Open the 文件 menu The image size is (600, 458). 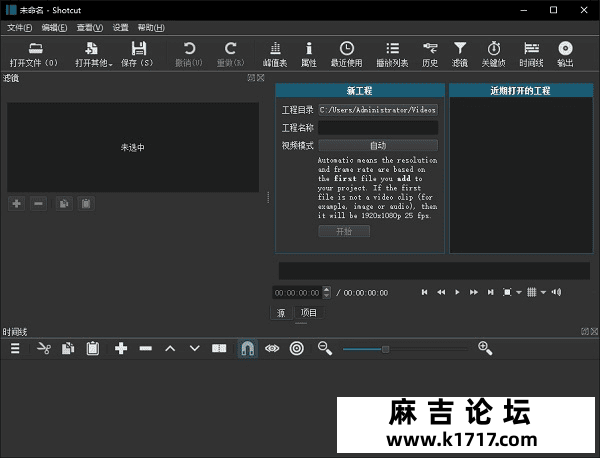20,28
